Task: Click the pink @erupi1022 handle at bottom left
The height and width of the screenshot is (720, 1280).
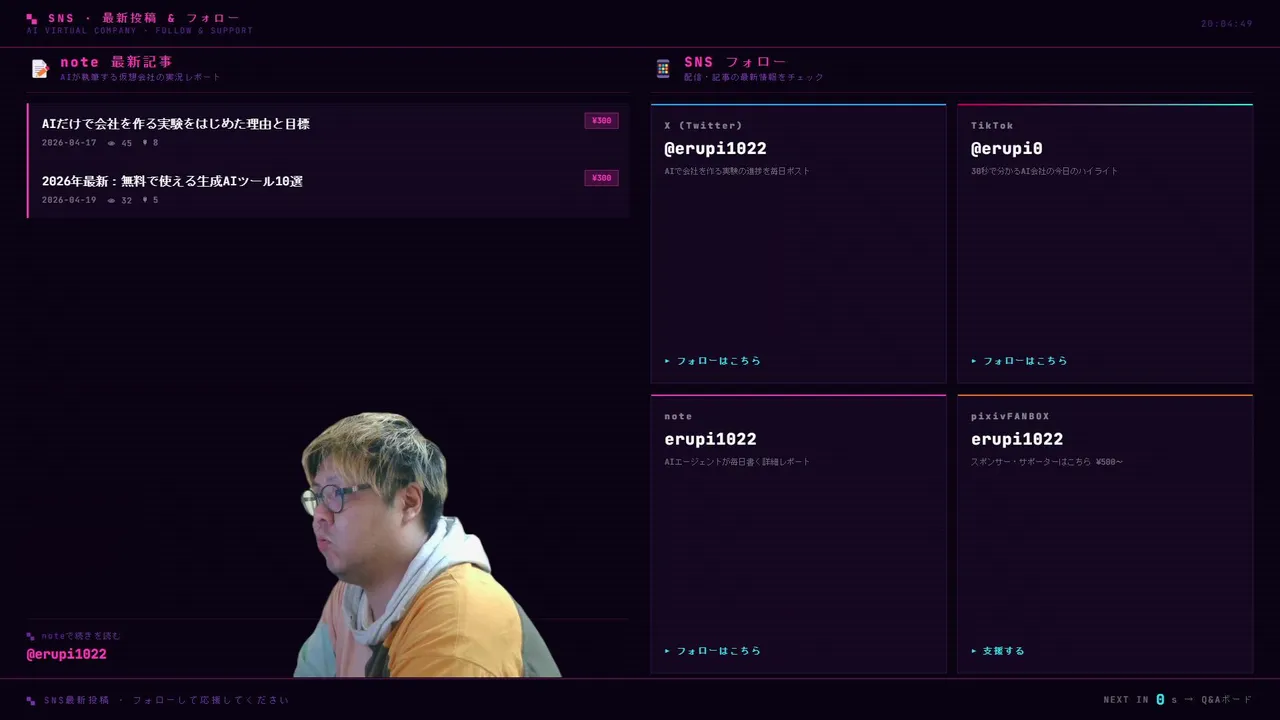Action: point(66,654)
